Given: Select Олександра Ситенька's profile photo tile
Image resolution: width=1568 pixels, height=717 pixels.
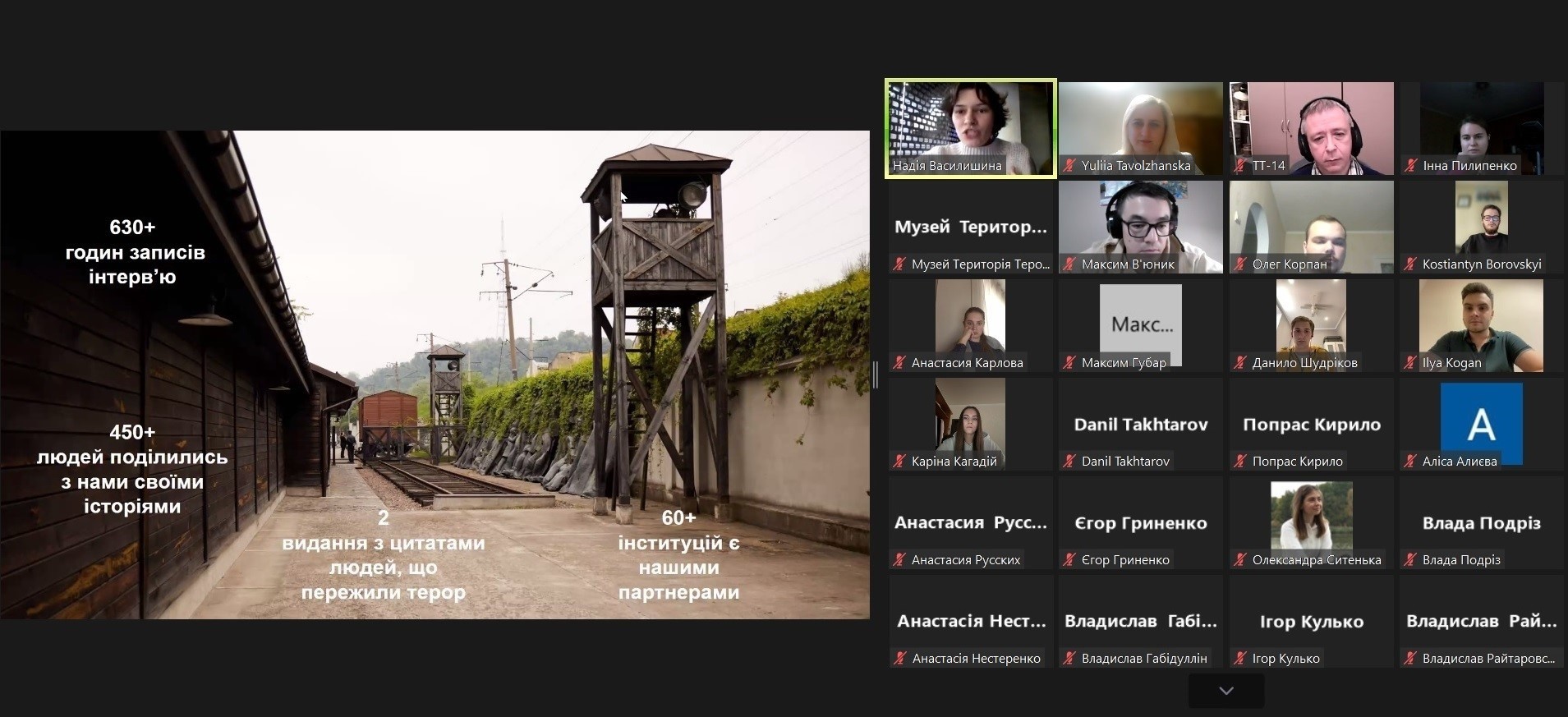Looking at the screenshot, I should coord(1311,515).
